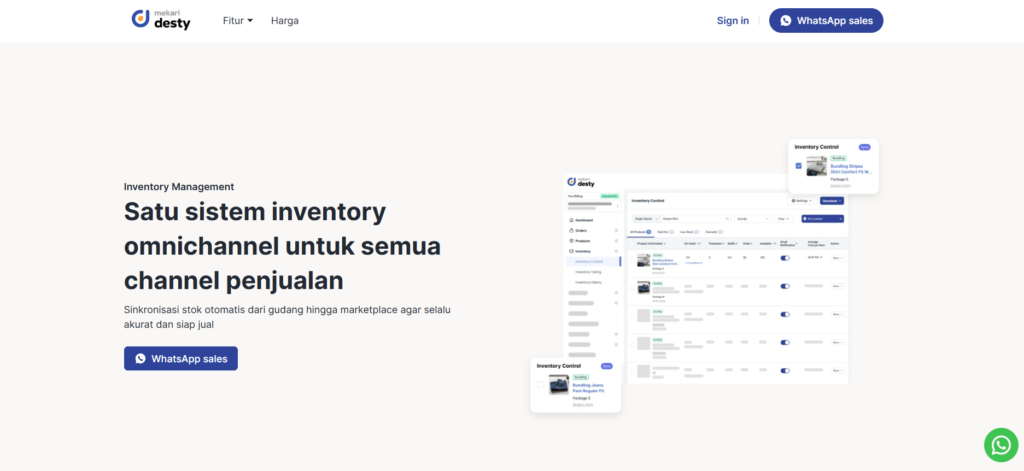Click the Dashboard home icon in preview sidebar
The width and height of the screenshot is (1024, 471).
coord(571,220)
